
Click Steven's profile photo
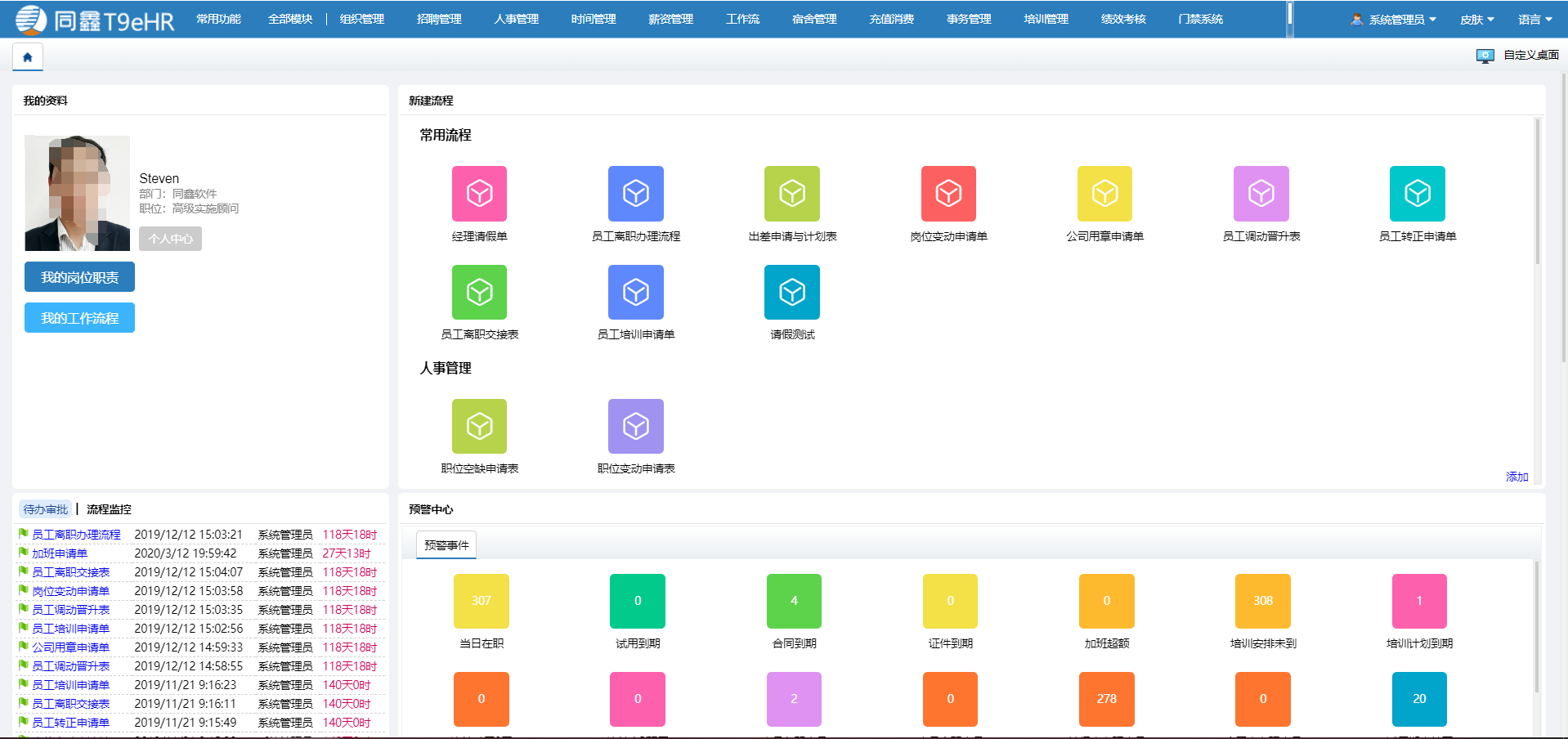pos(77,193)
